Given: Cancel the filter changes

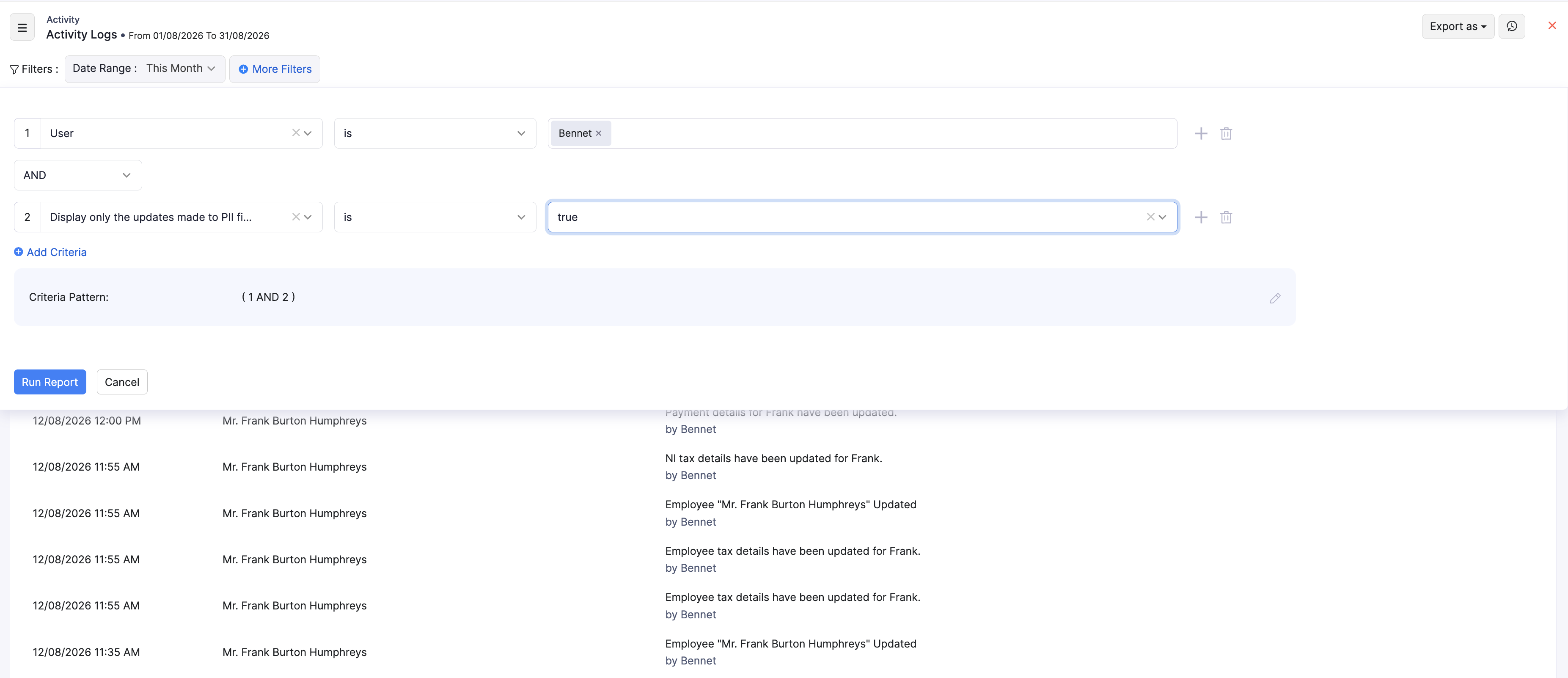Looking at the screenshot, I should tap(122, 382).
